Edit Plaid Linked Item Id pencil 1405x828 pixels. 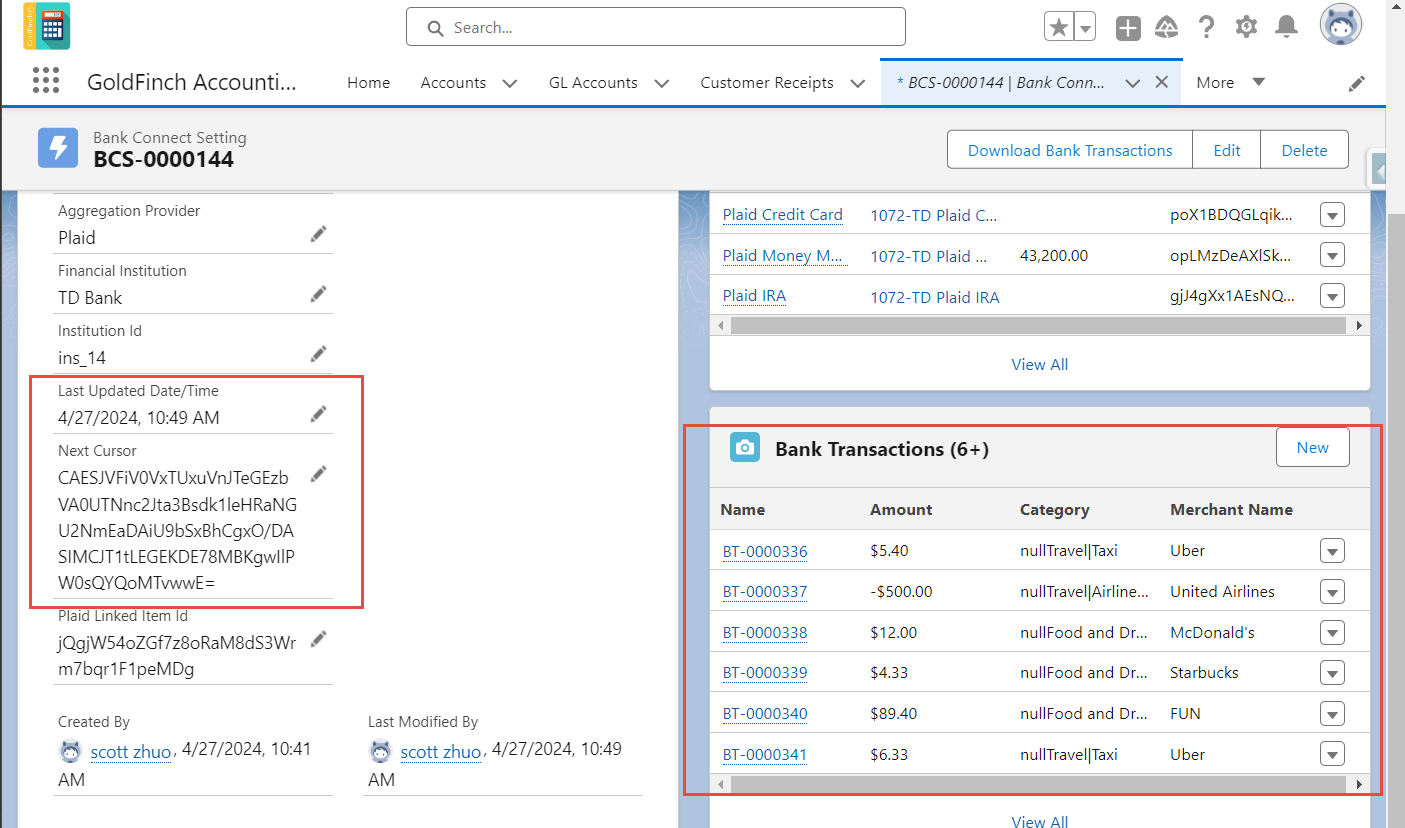pos(318,638)
